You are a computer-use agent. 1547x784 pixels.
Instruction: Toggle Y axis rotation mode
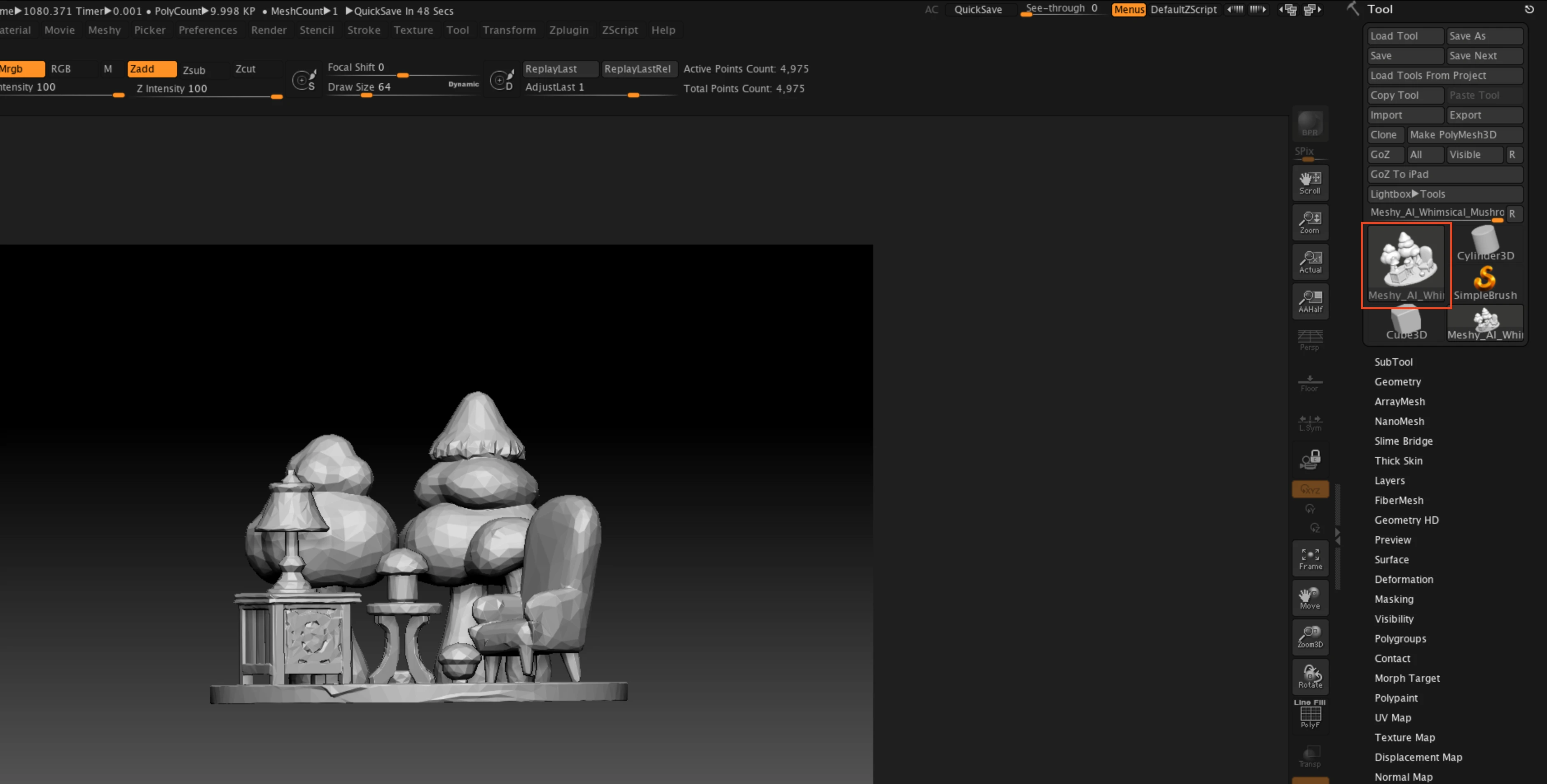click(x=1310, y=509)
